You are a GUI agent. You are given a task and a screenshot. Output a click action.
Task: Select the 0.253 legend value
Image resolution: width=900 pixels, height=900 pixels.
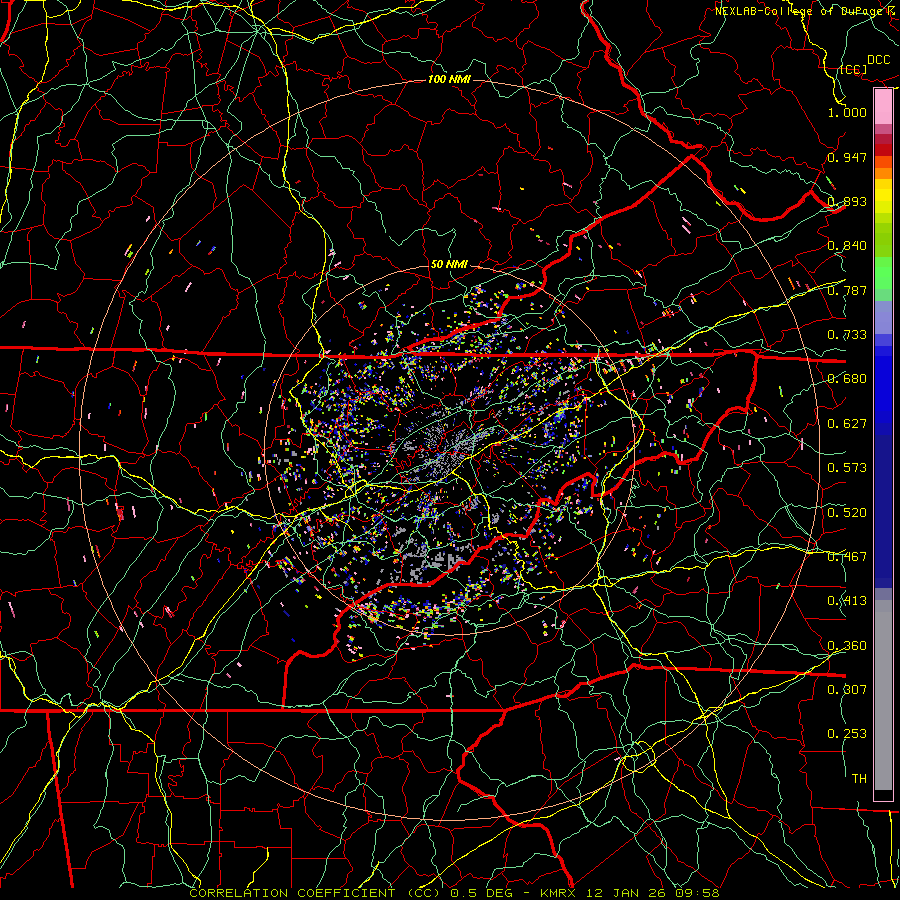coord(847,734)
